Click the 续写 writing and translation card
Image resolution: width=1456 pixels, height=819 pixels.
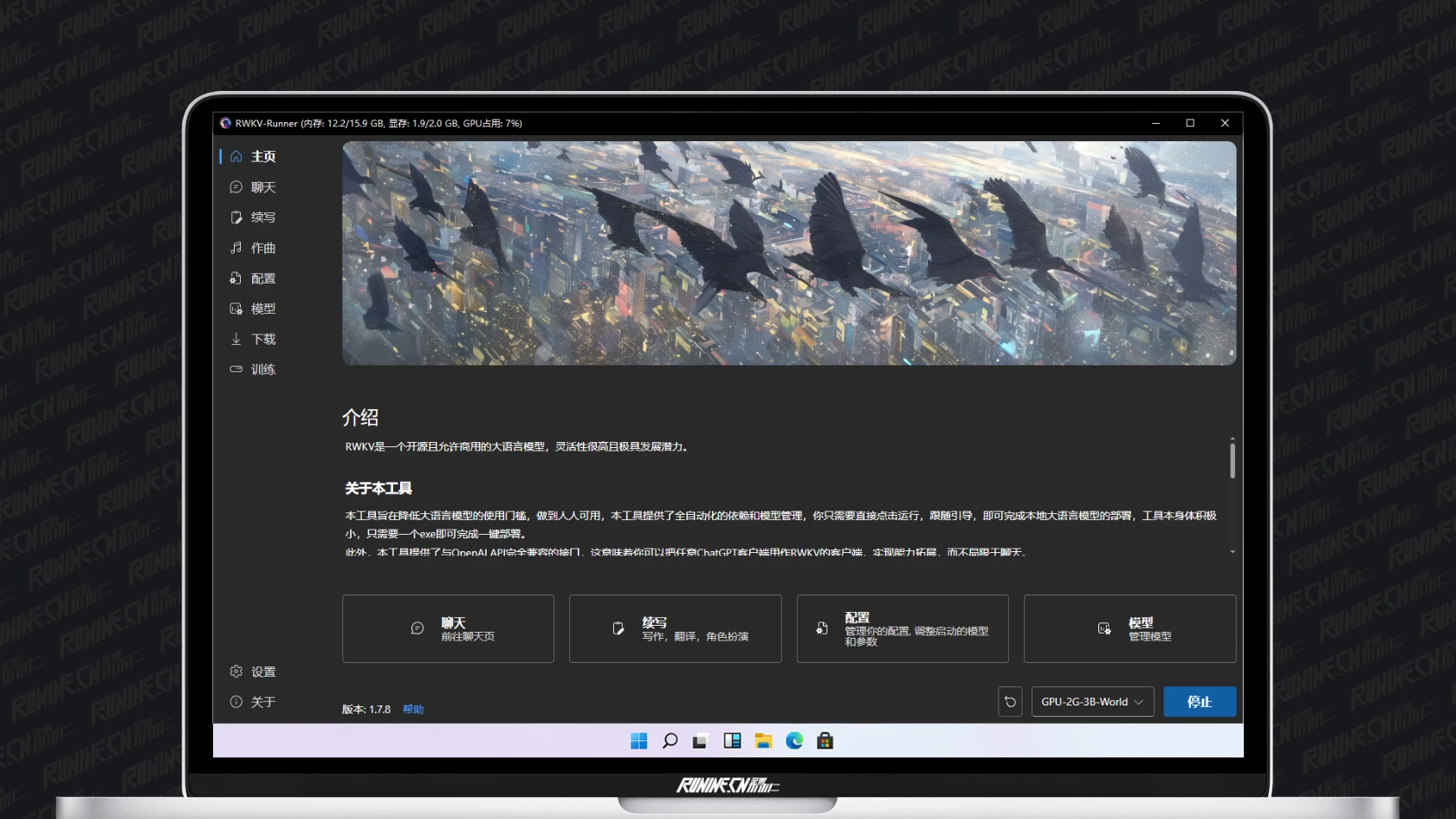pos(675,629)
